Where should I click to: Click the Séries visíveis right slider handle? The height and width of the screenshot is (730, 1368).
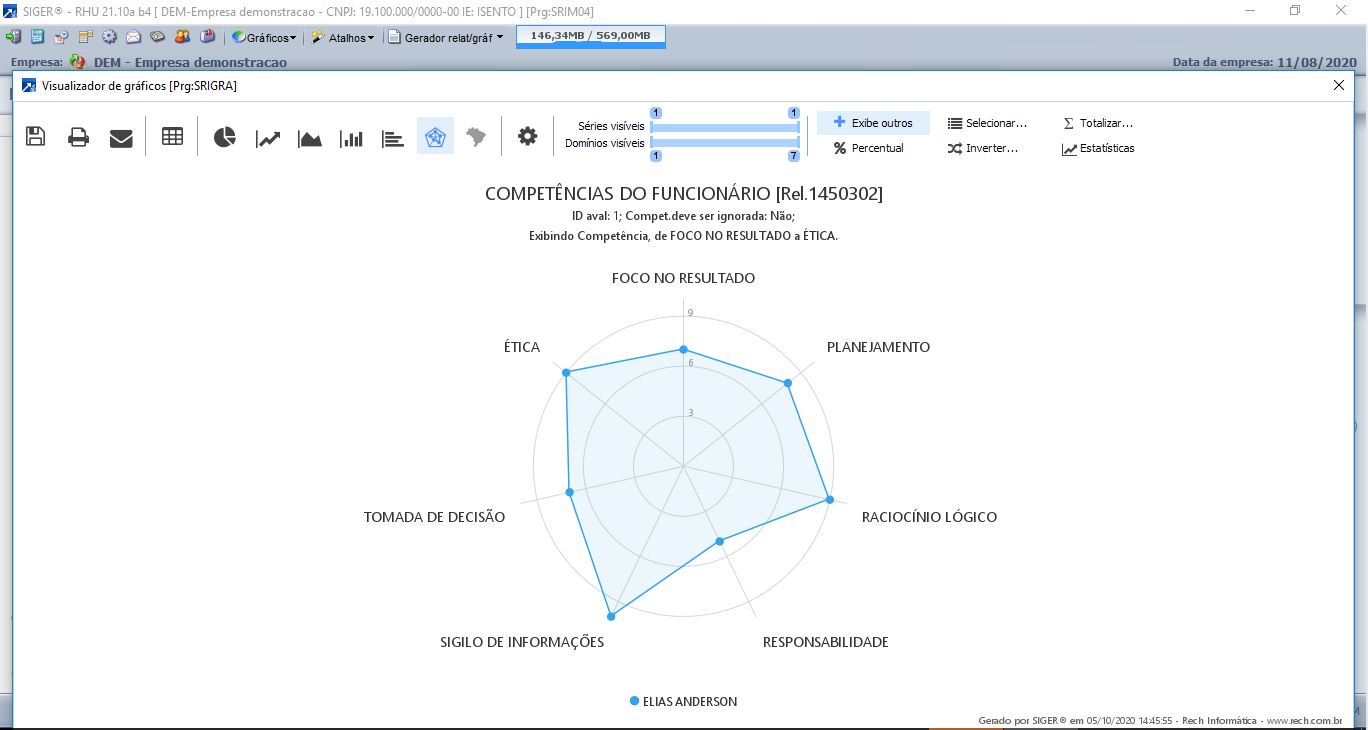pos(794,113)
